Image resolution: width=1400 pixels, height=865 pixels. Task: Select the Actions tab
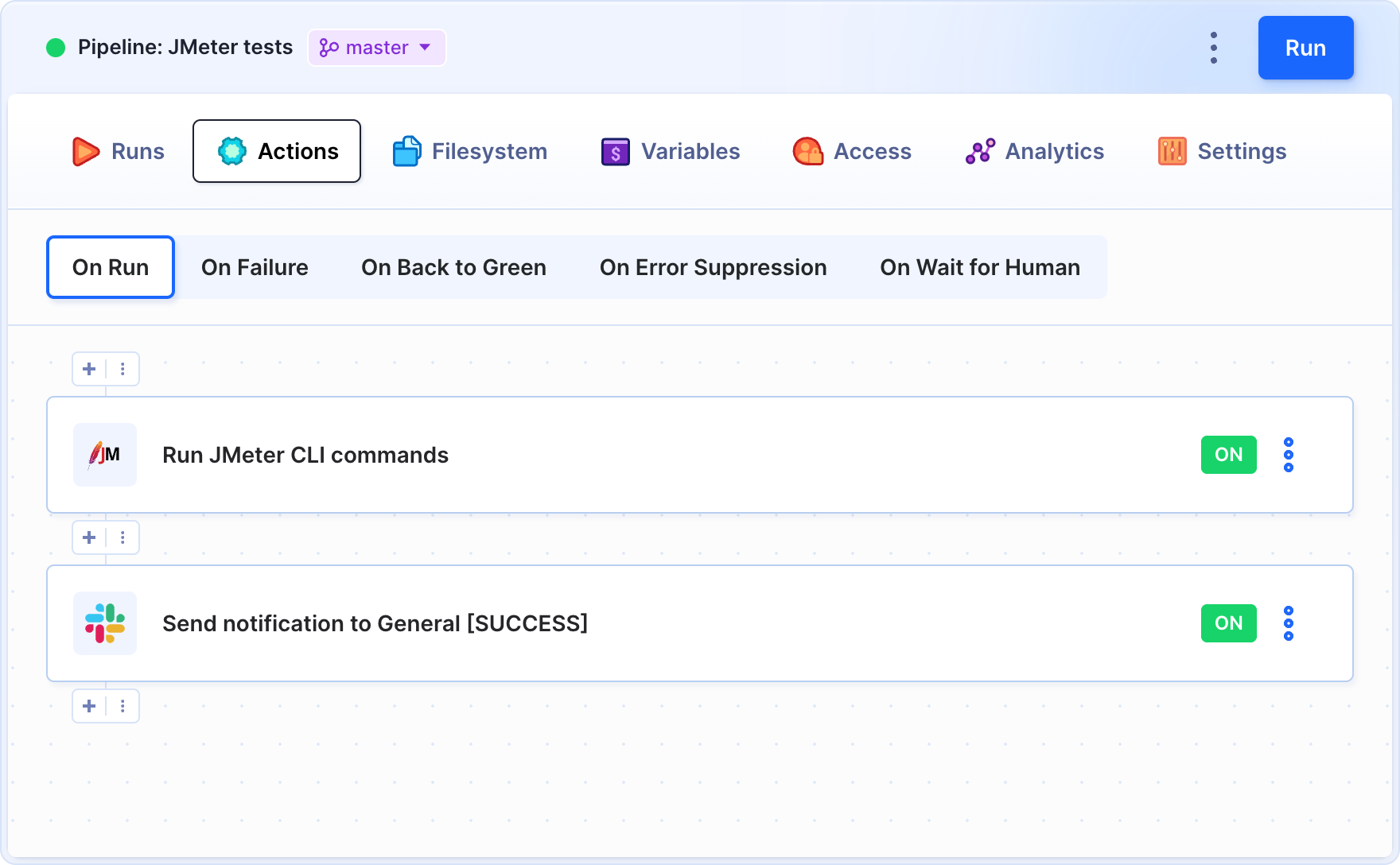(x=277, y=151)
